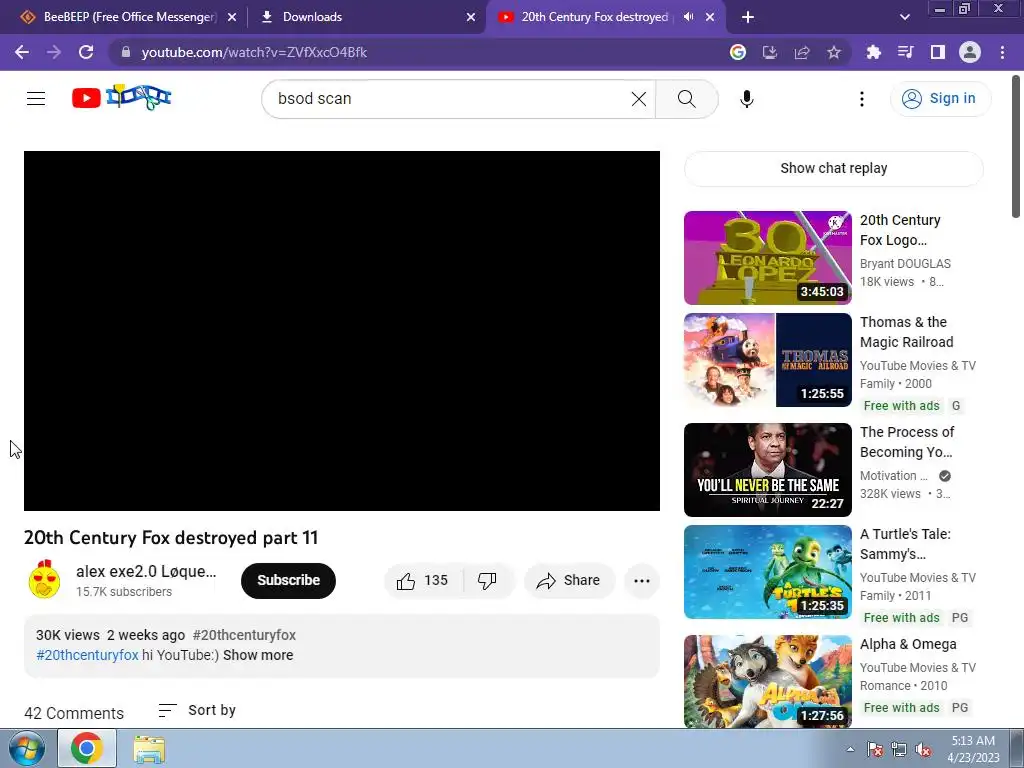Click the magnifier search button

tap(686, 99)
